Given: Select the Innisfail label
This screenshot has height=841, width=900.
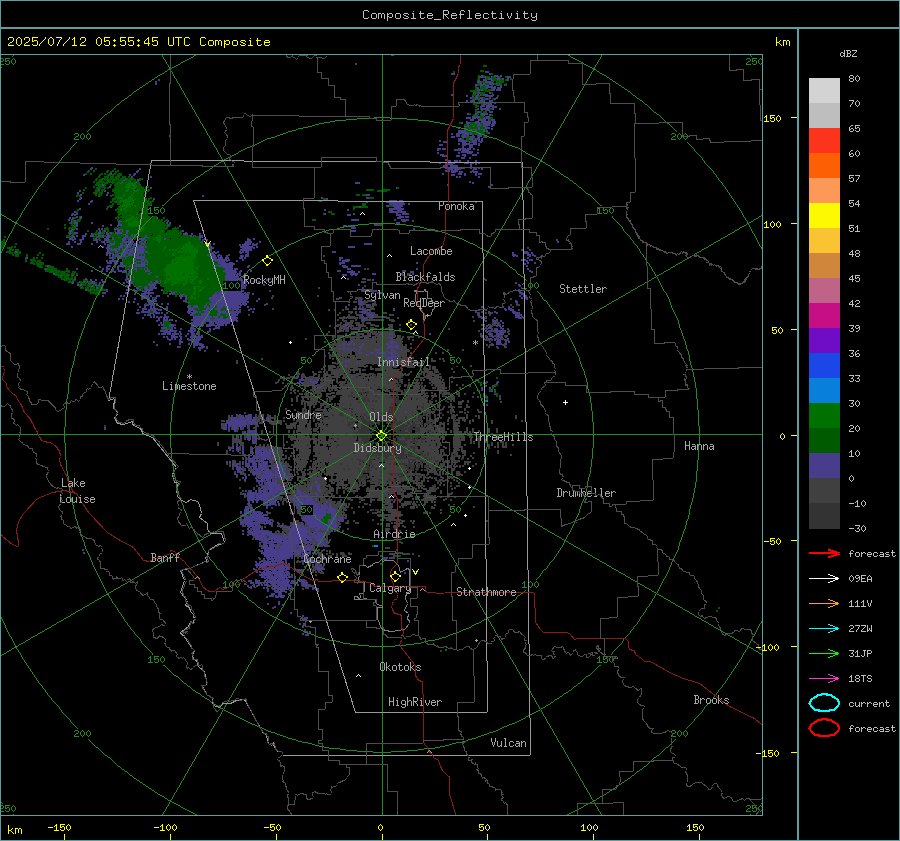Looking at the screenshot, I should tap(404, 362).
